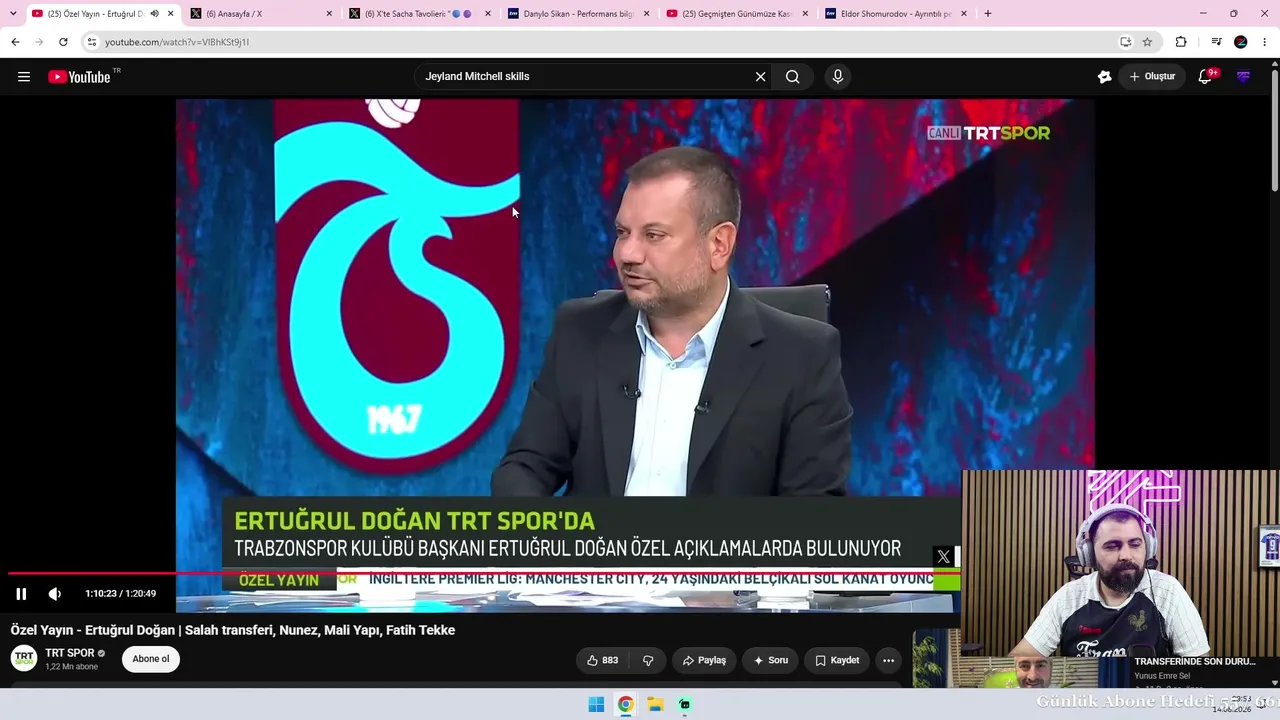Click the install/cast icon in address bar
This screenshot has height=720, width=1280.
pos(1126,42)
